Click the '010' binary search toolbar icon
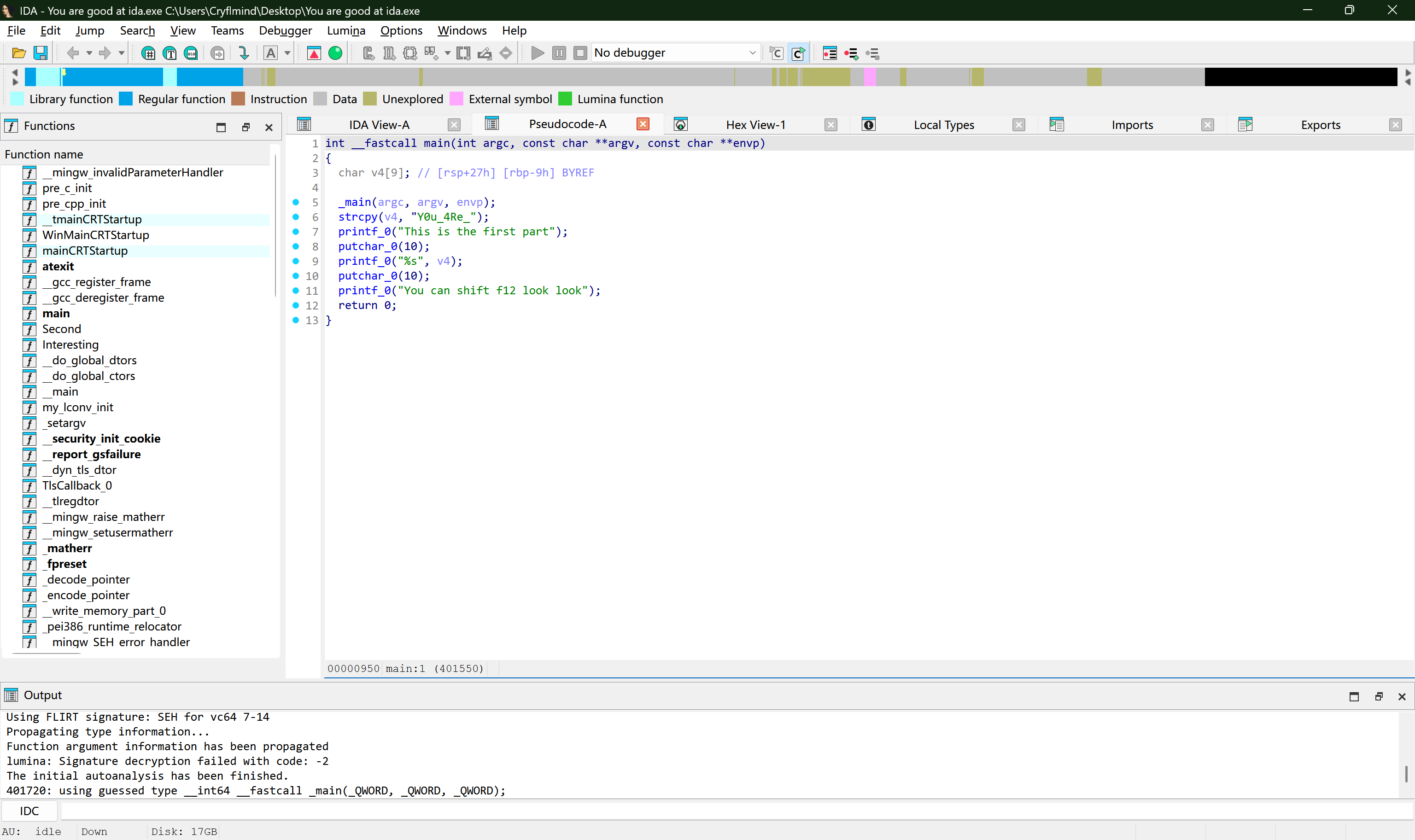The width and height of the screenshot is (1415, 840). [x=191, y=53]
